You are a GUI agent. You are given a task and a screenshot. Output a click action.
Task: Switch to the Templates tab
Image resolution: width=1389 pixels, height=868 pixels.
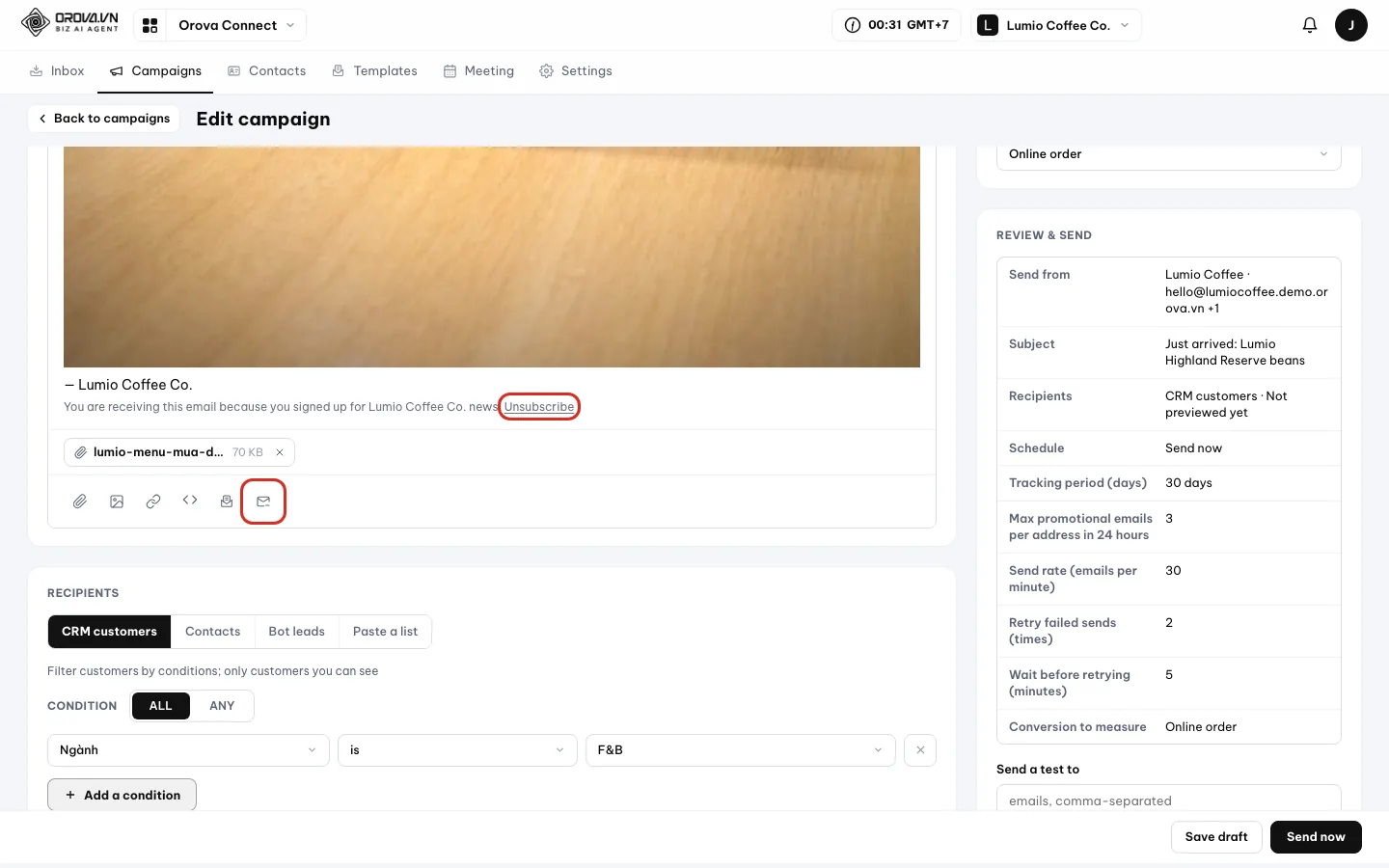tap(374, 71)
